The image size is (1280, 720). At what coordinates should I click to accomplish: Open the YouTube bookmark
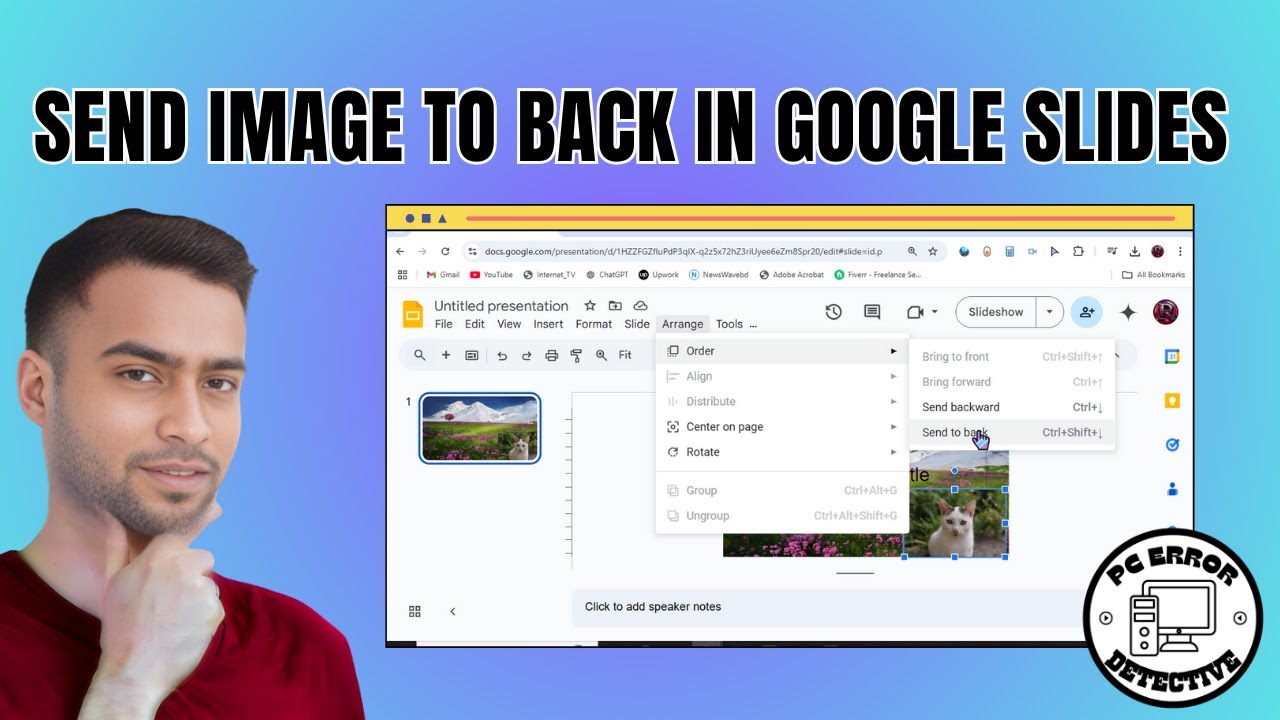(491, 274)
